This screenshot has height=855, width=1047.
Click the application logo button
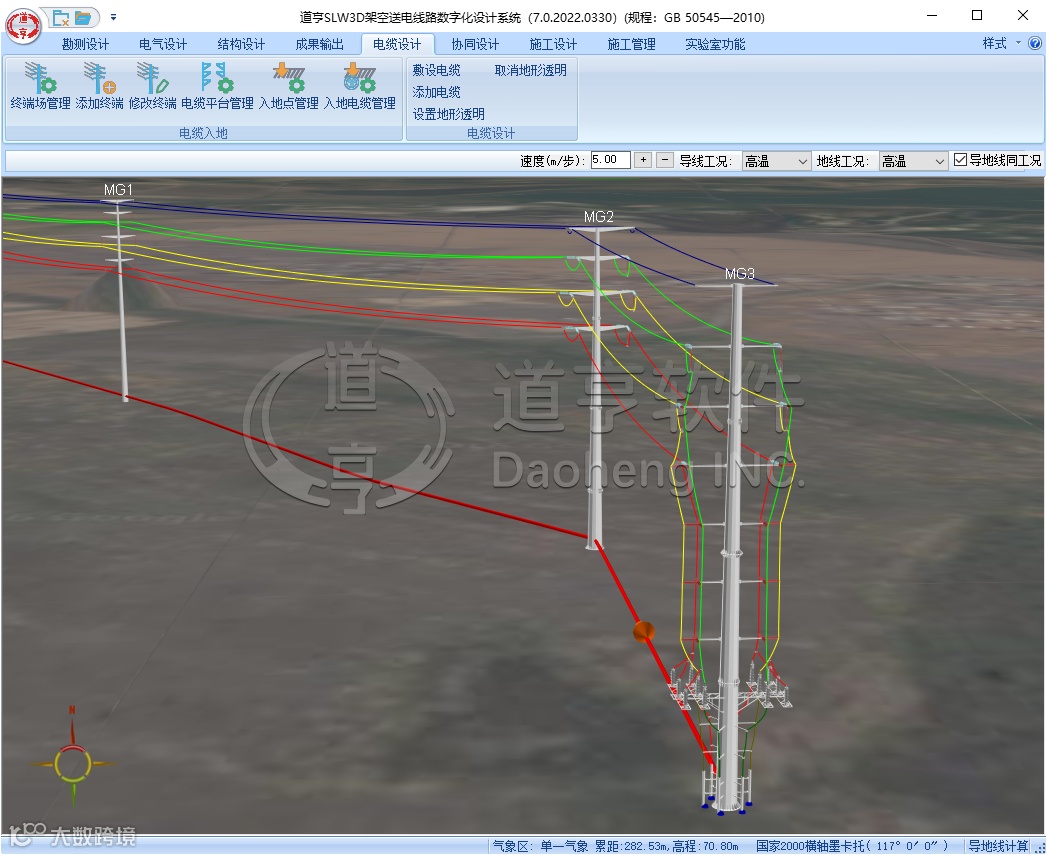point(23,27)
